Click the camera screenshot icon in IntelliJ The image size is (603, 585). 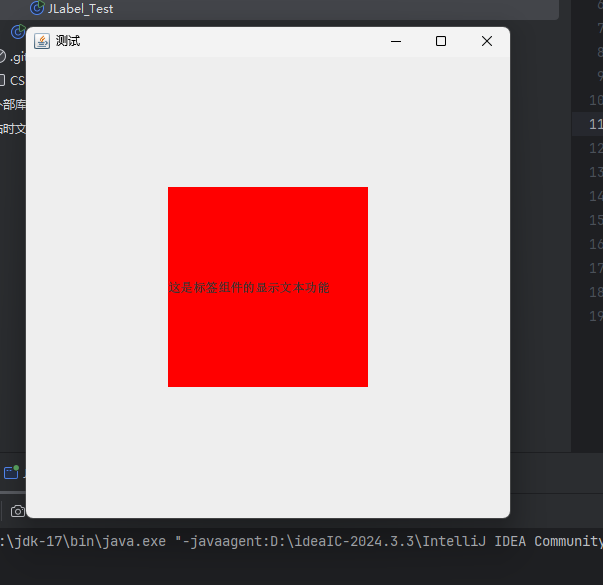pos(18,511)
